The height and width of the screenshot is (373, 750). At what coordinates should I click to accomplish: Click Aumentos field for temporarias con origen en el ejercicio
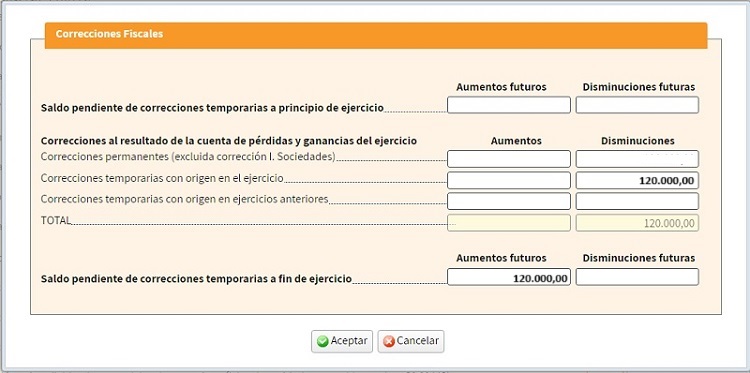tap(509, 180)
